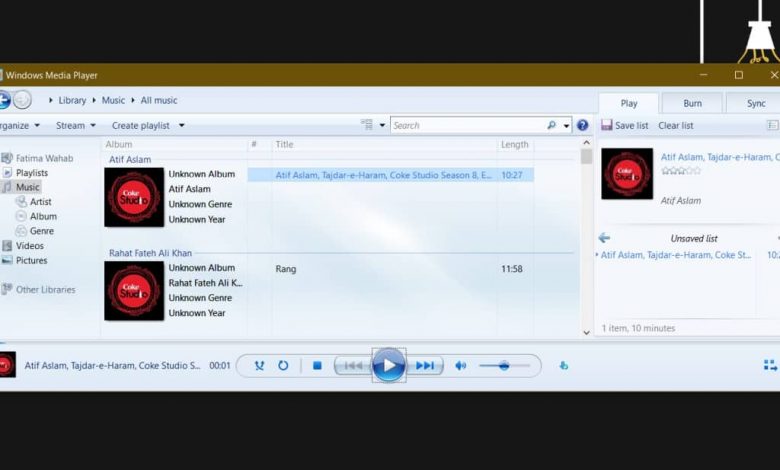The width and height of the screenshot is (780, 470).
Task: Click the previous list arrow beside Unsaved list
Action: pos(604,238)
